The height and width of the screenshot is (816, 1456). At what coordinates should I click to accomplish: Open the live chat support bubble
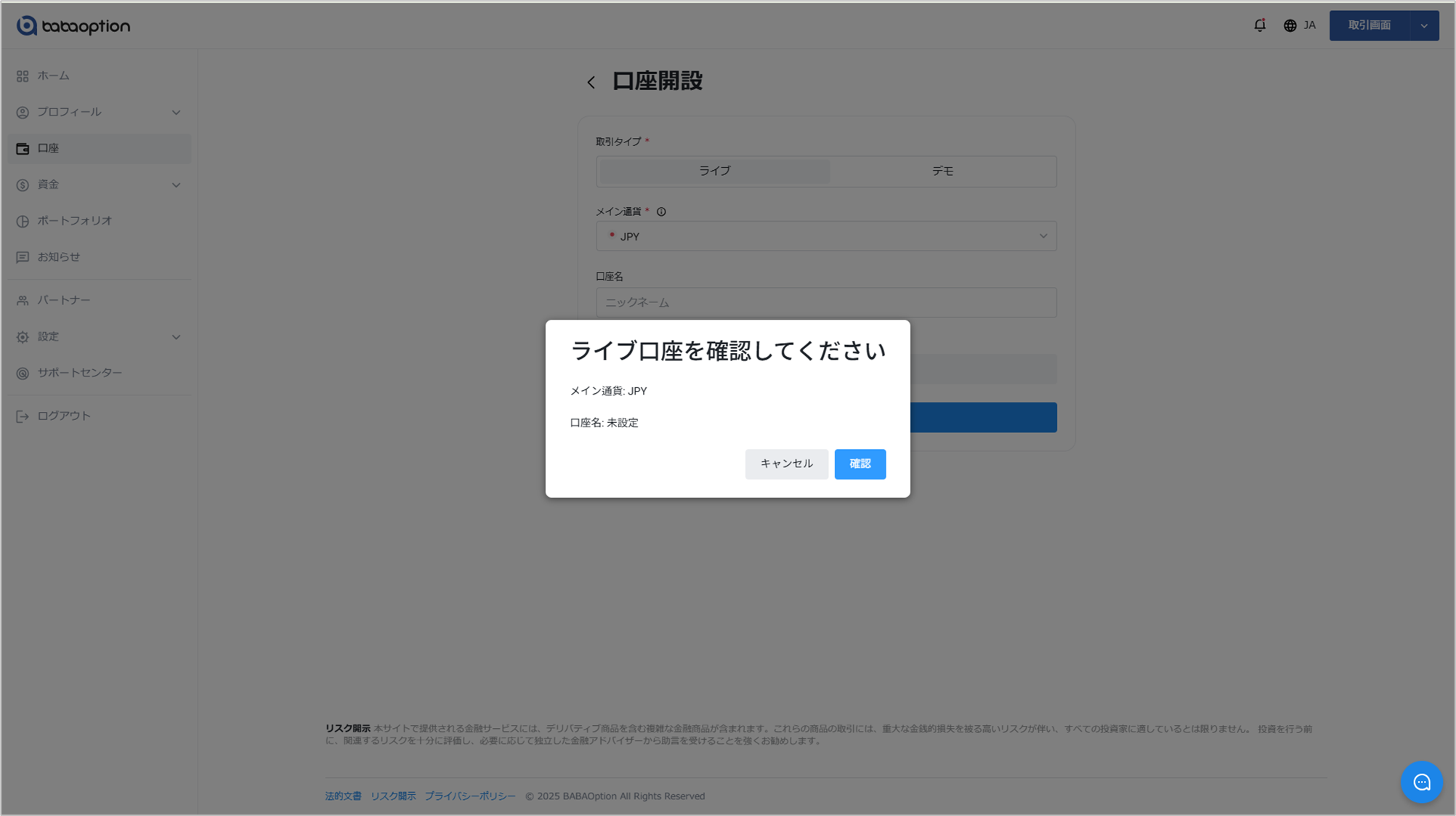[1421, 782]
